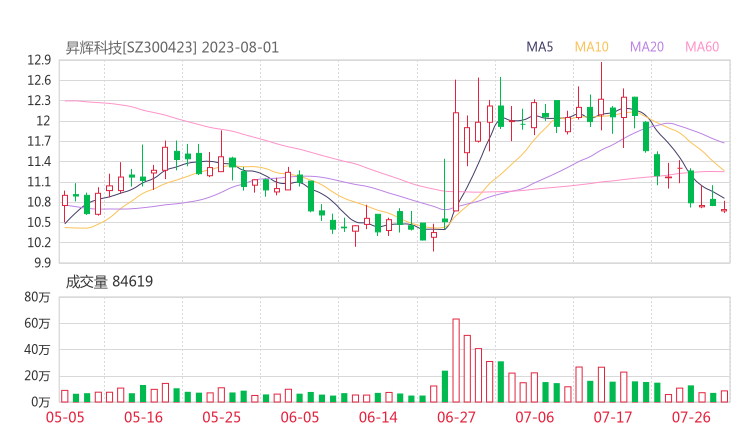Click the 20万 volume axis label

click(x=37, y=376)
